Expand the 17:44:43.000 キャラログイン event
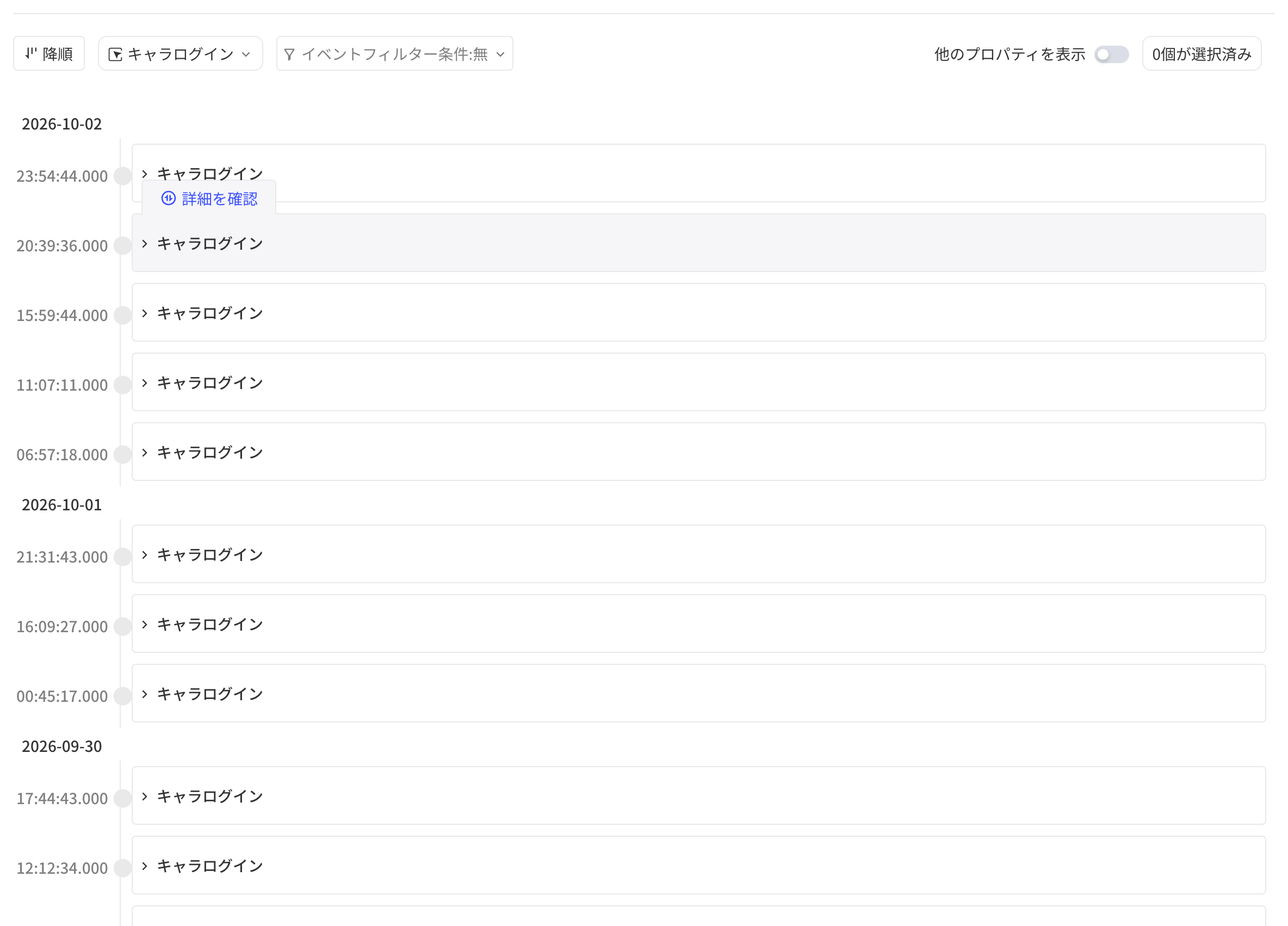This screenshot has height=926, width=1288. pyautogui.click(x=145, y=797)
